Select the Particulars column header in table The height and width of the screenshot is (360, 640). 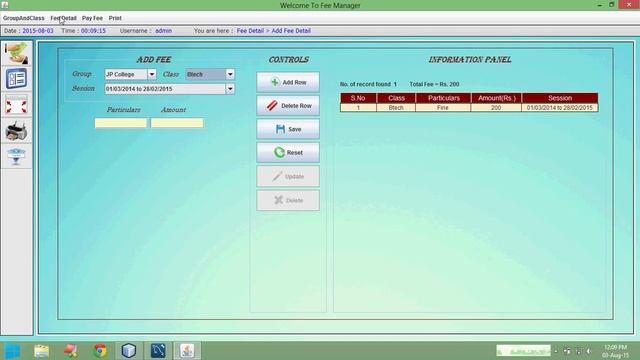coord(444,98)
